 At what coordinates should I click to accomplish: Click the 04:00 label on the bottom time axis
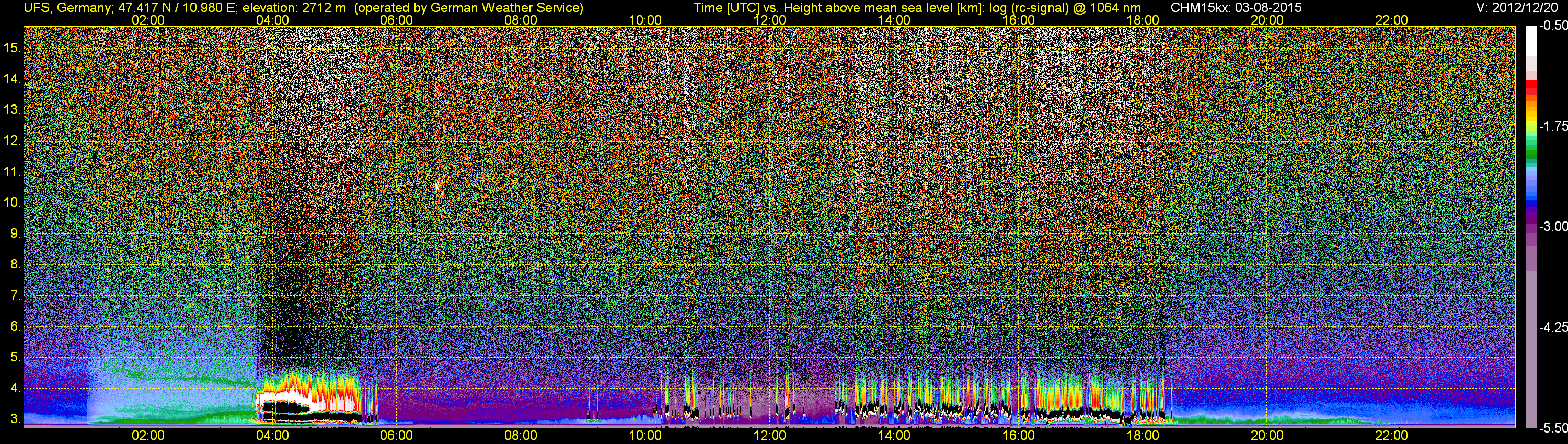coord(272,436)
